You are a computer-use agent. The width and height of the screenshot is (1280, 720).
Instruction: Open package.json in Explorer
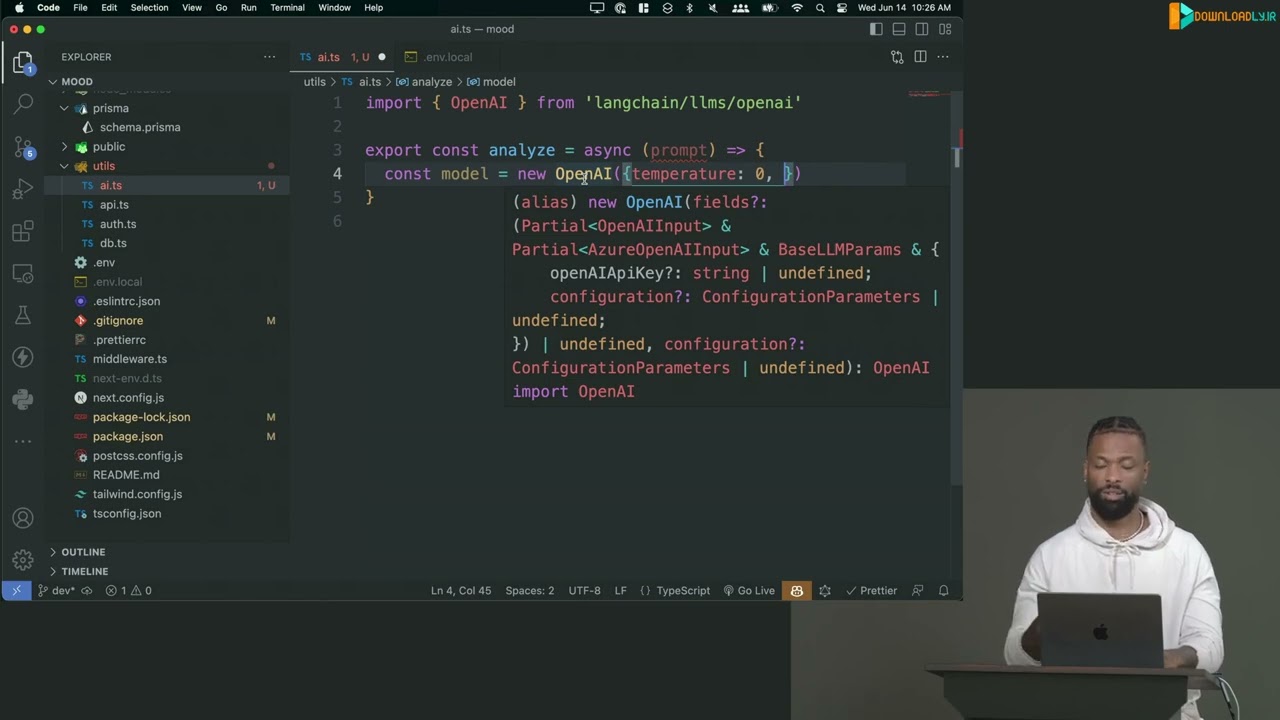coord(128,437)
